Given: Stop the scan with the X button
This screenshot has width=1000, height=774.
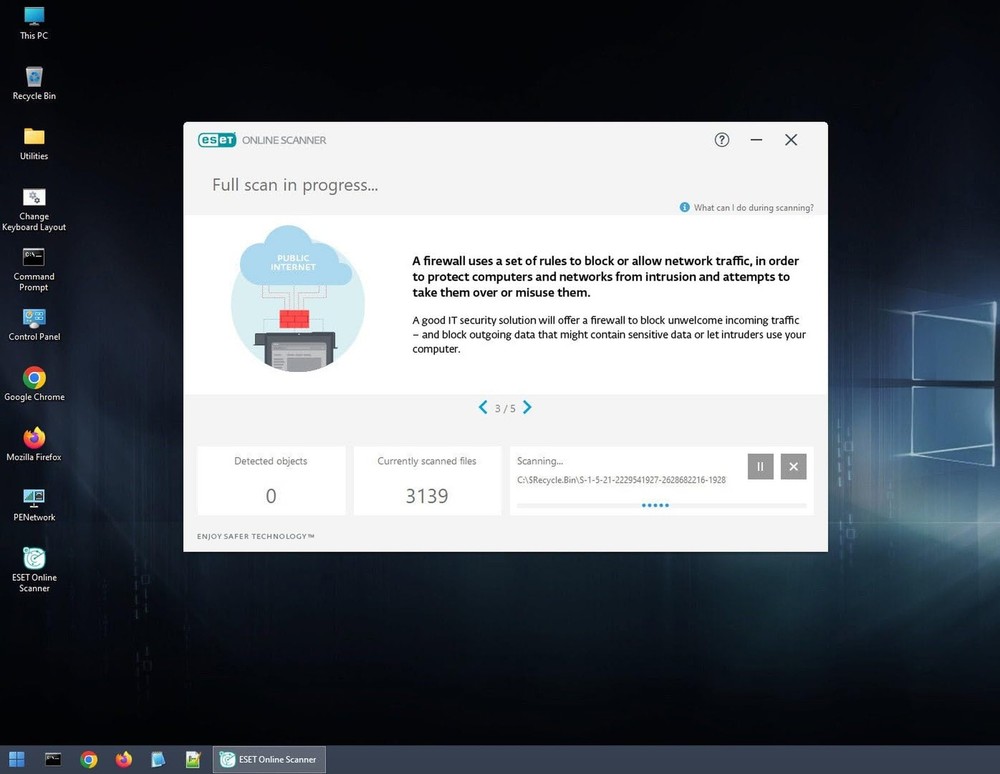Looking at the screenshot, I should tap(793, 466).
